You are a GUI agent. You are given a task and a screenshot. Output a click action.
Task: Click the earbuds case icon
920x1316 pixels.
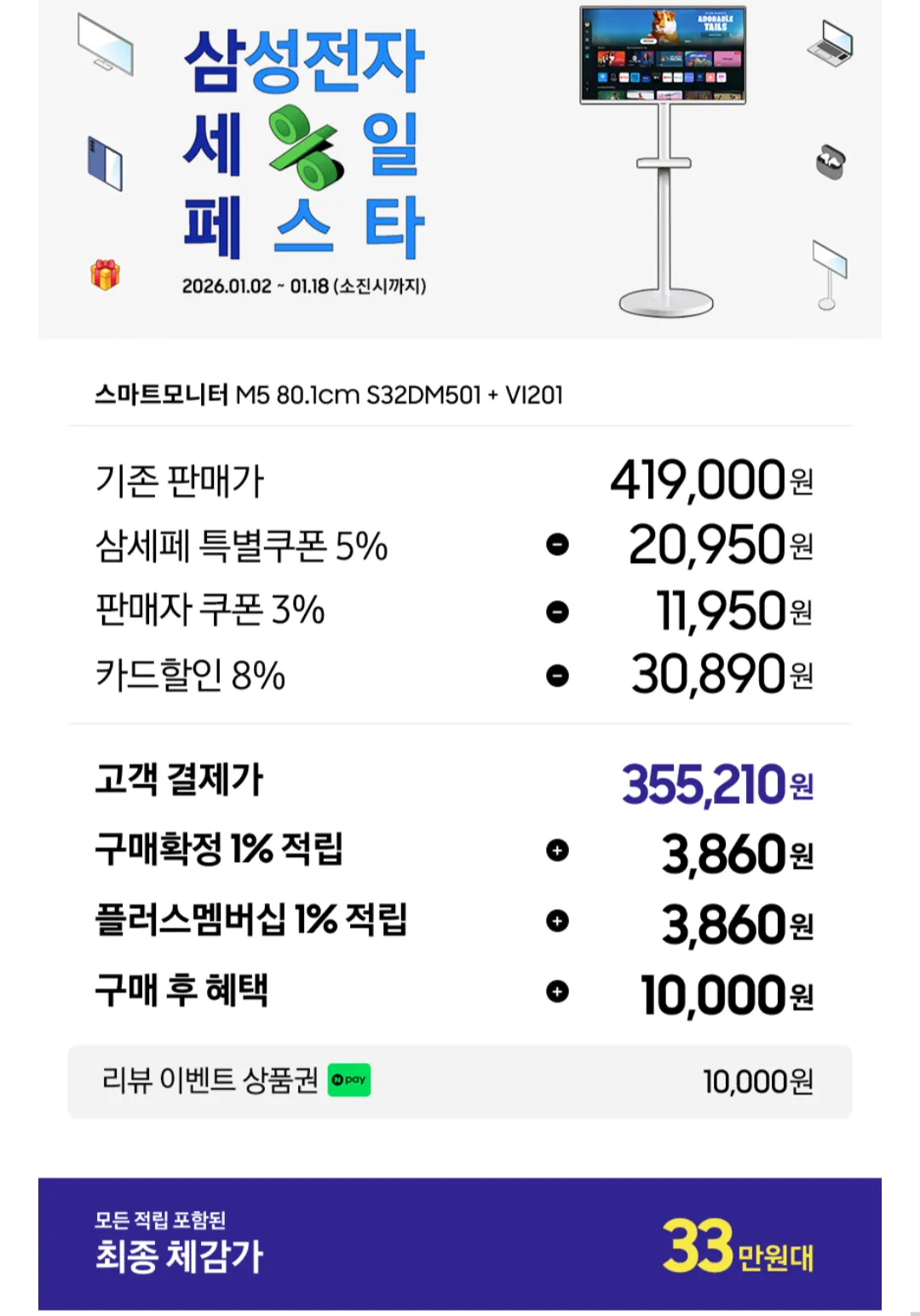tap(830, 161)
